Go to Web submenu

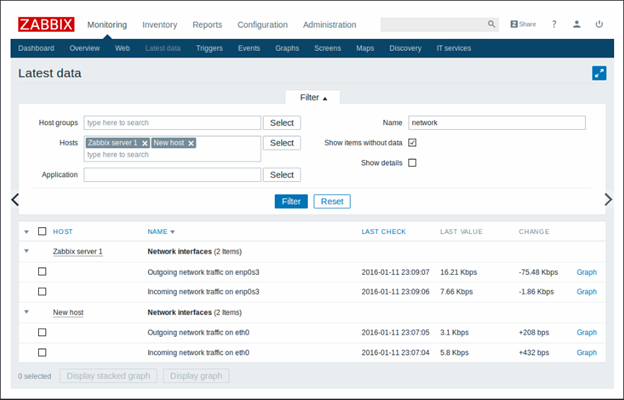[123, 48]
